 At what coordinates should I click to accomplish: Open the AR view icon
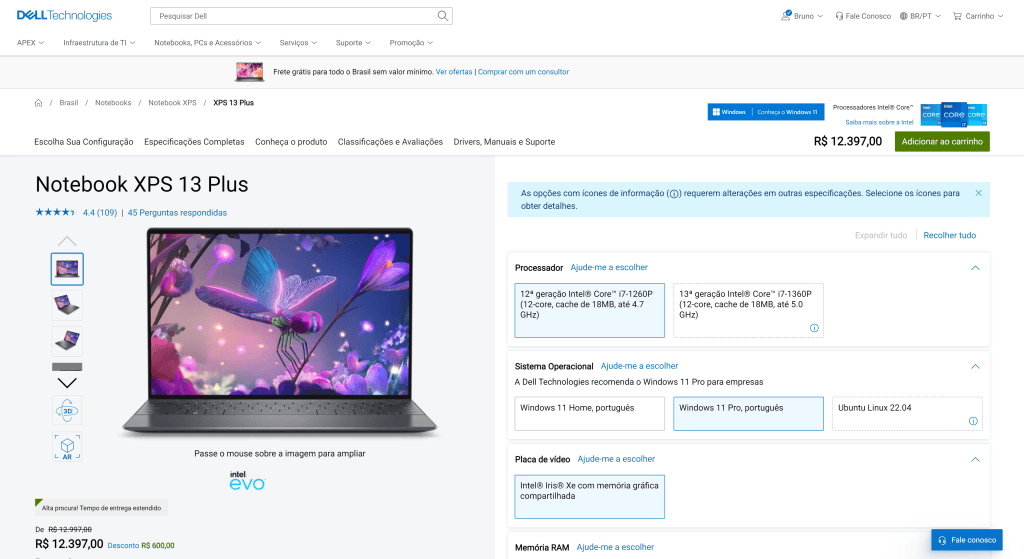[x=67, y=447]
